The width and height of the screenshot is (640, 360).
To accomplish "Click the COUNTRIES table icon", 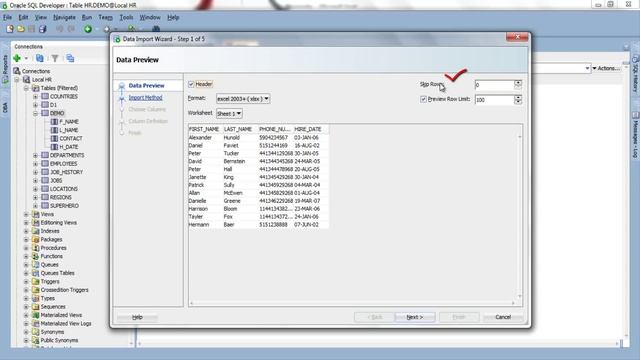I will [45, 96].
